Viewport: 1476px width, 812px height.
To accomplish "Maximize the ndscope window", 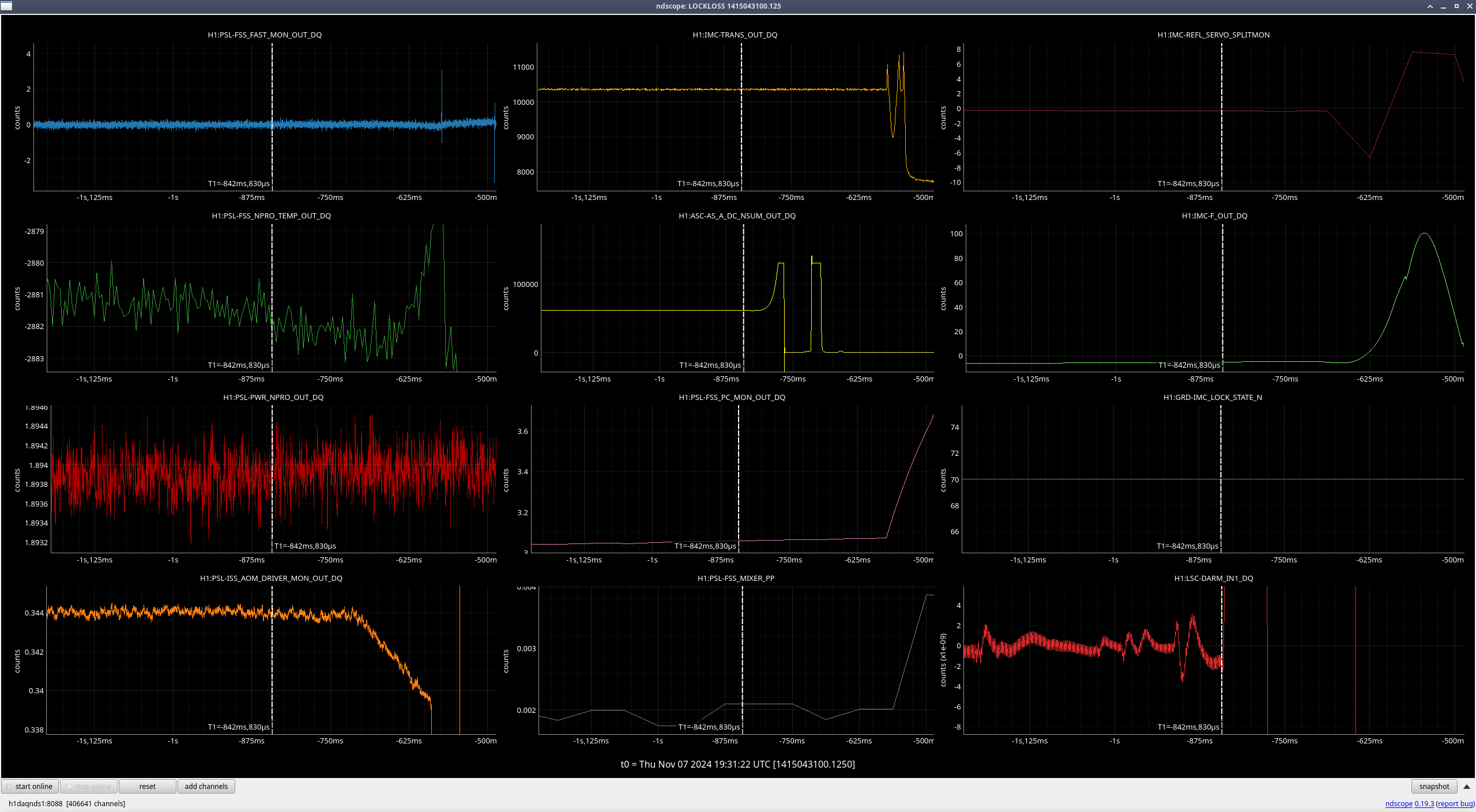I will [1456, 6].
